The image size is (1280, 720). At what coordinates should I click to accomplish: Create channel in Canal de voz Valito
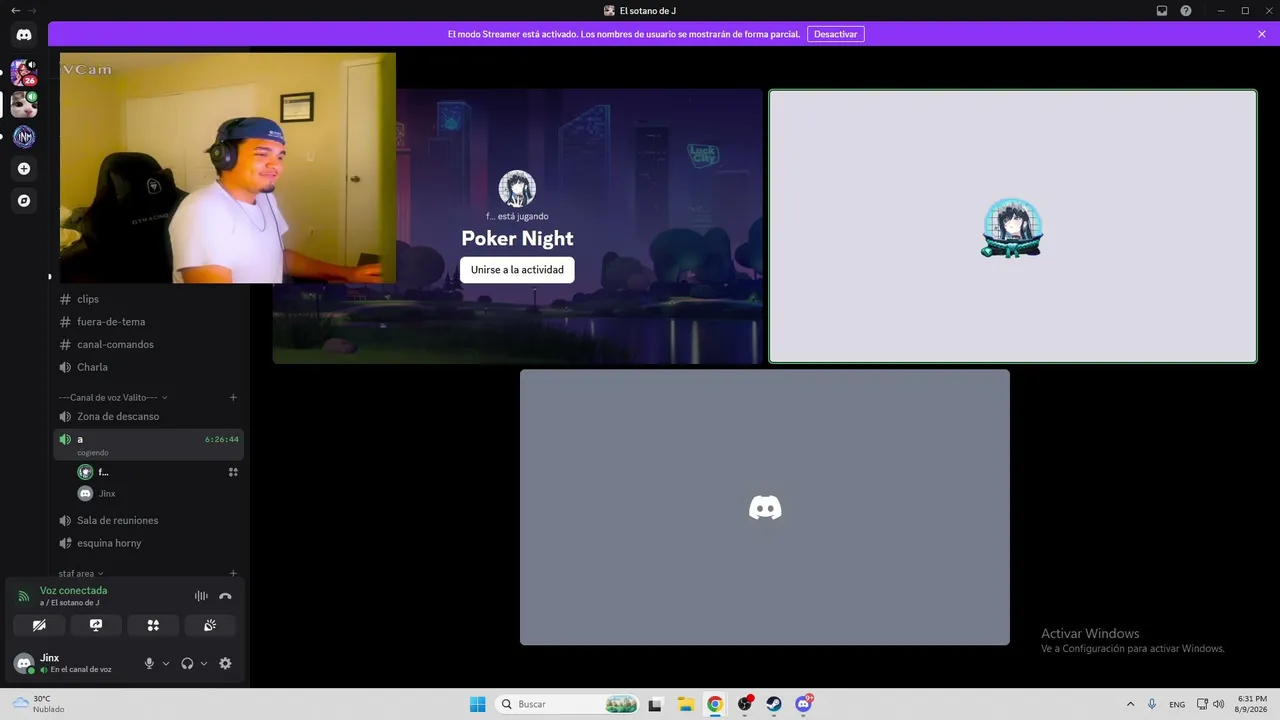click(233, 398)
